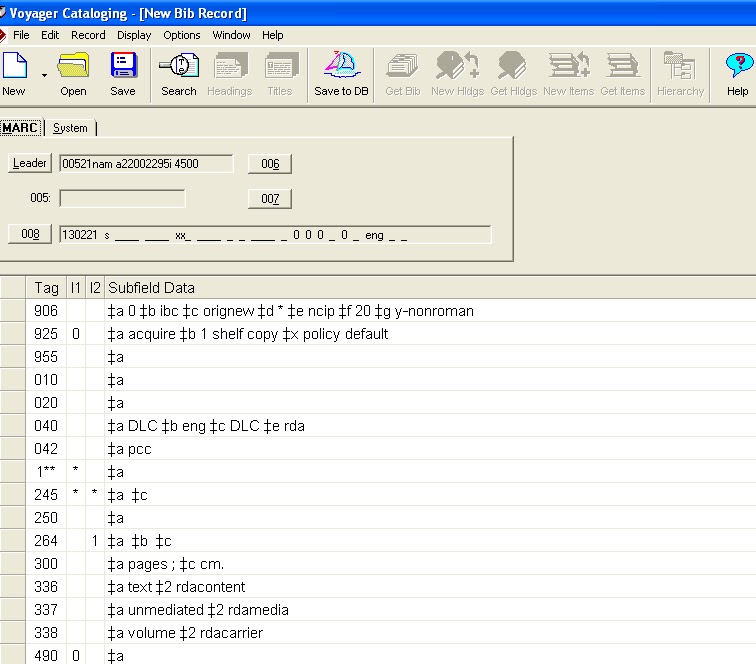The width and height of the screenshot is (756, 664).
Task: Click the 925 first indicator 0
Action: tap(76, 334)
